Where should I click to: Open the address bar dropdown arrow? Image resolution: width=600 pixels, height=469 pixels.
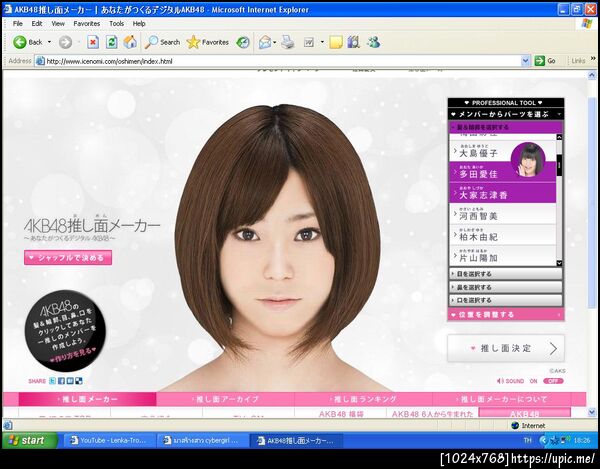(x=525, y=61)
